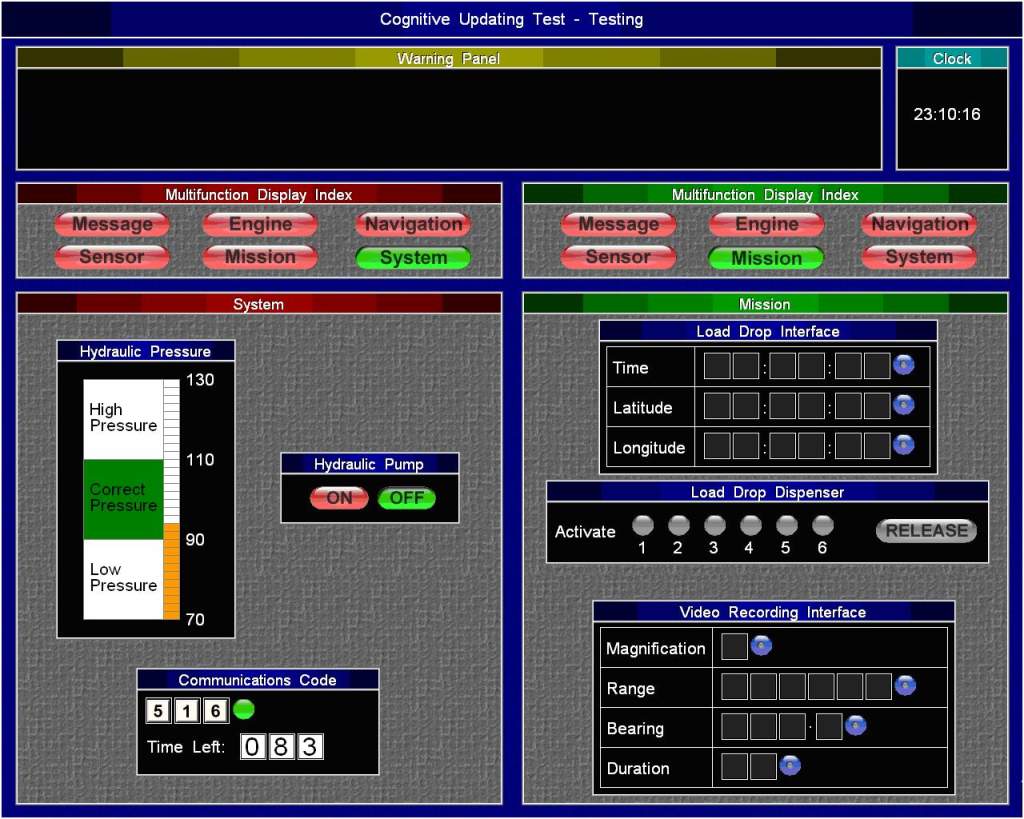Image resolution: width=1024 pixels, height=819 pixels.
Task: Click the first Range digit input box
Action: (735, 686)
